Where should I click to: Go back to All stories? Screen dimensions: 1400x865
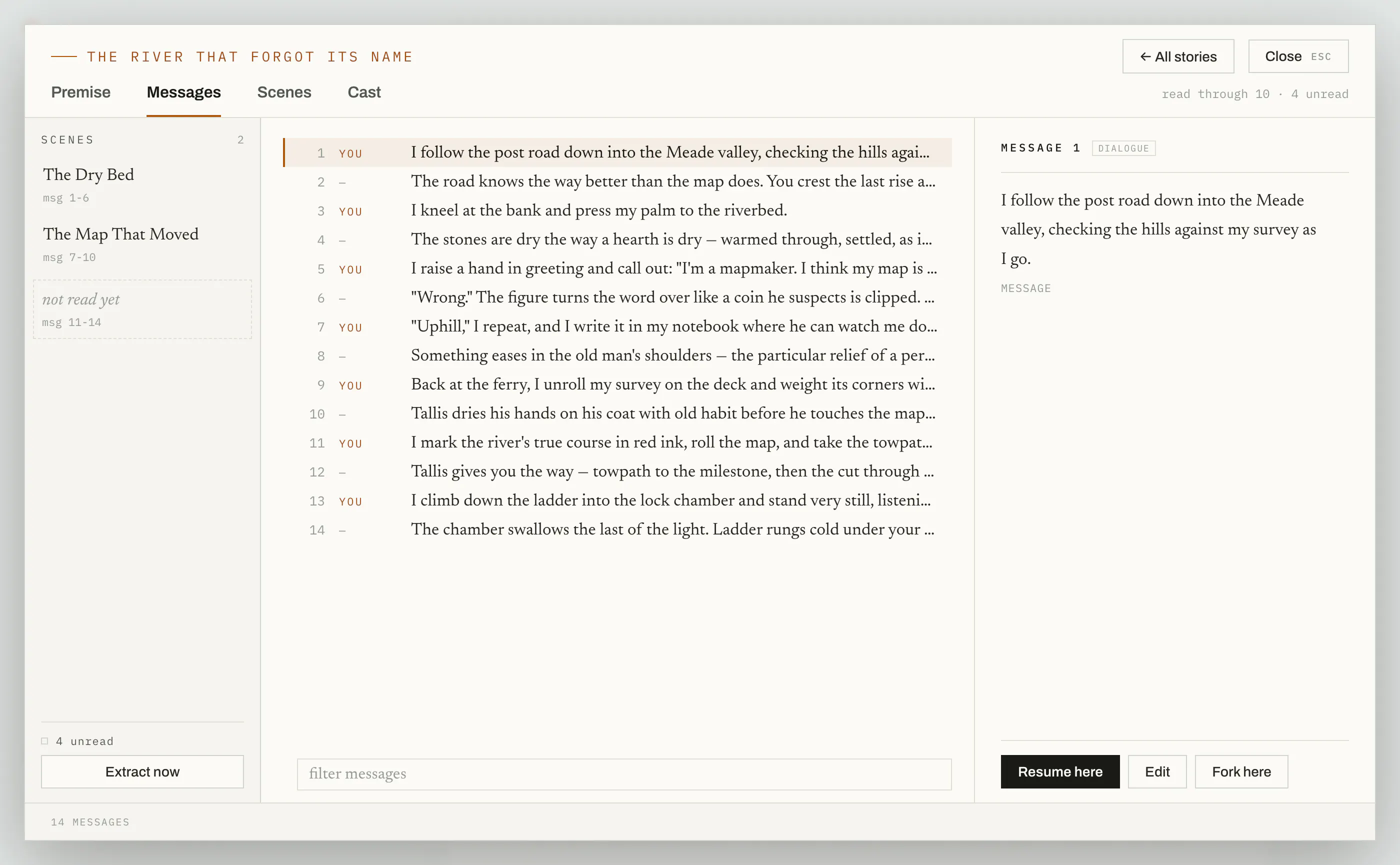tap(1178, 56)
